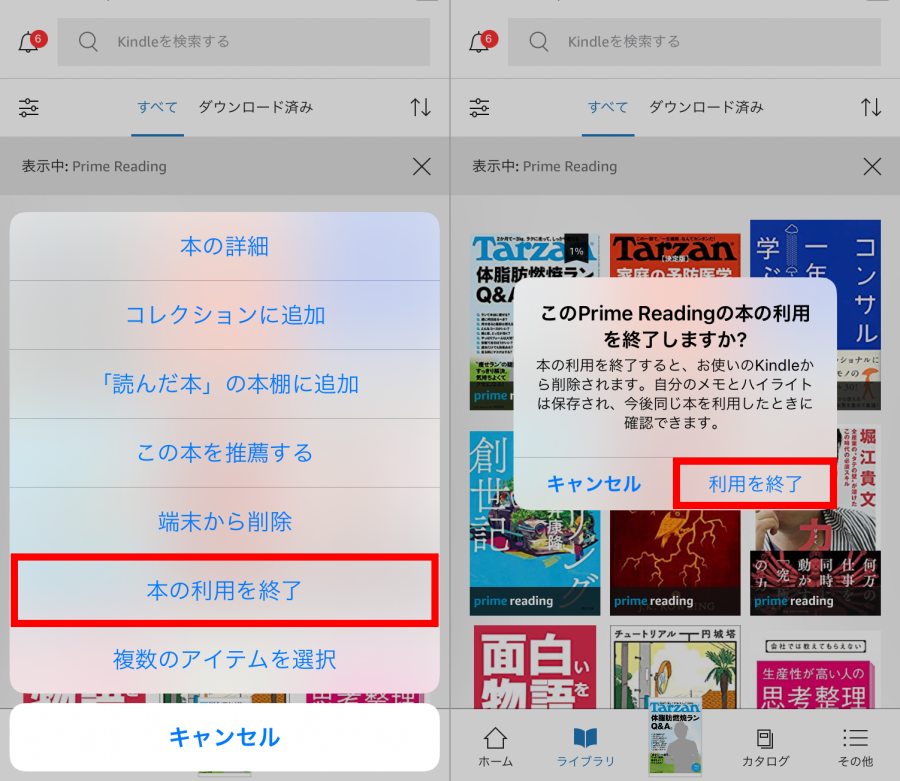Tap the search magnifier in right screen
Viewport: 900px width, 781px height.
coord(539,41)
